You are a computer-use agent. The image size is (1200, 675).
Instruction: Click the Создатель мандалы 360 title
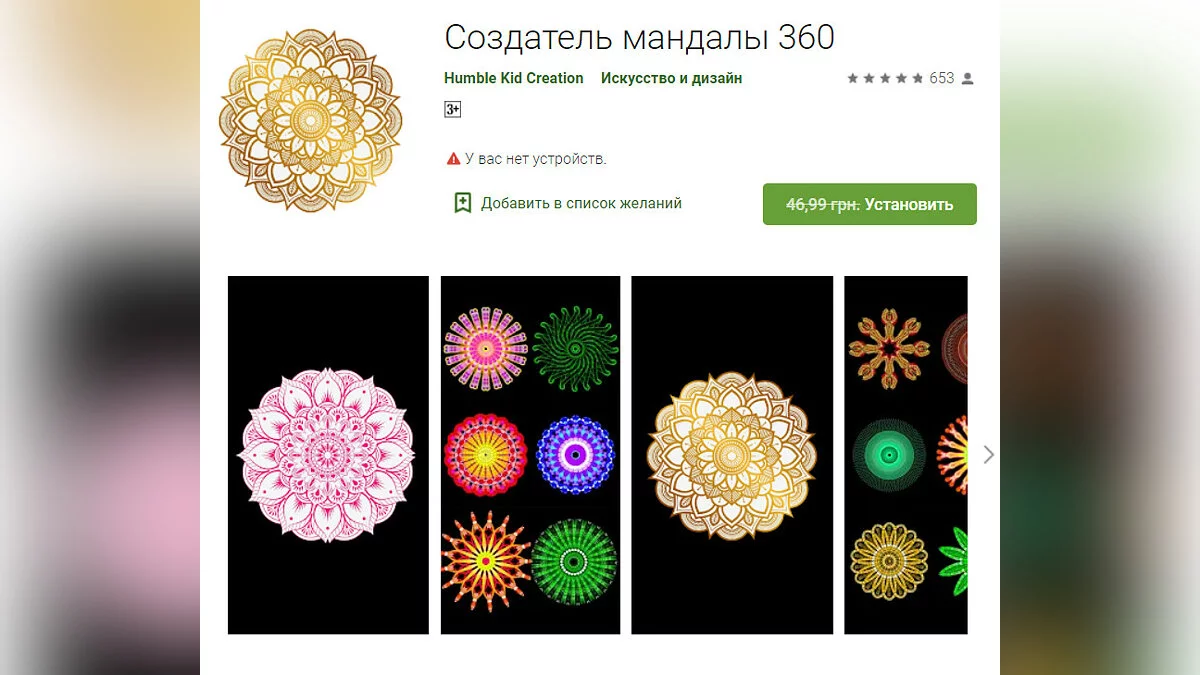[639, 37]
